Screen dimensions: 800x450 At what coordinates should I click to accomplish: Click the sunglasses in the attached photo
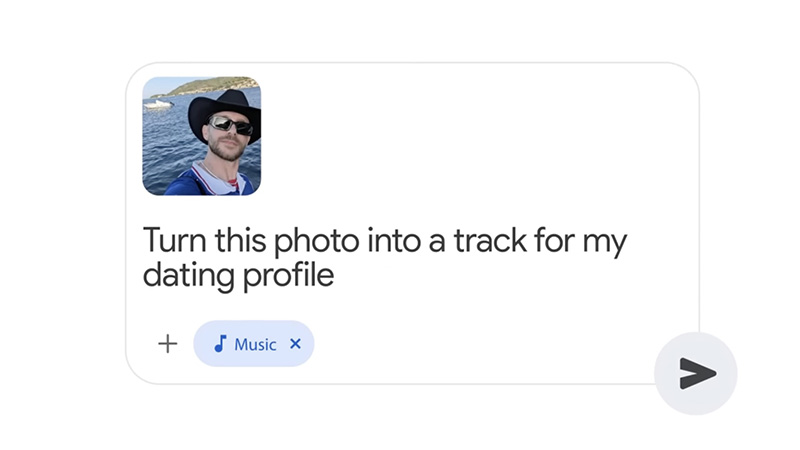[230, 126]
